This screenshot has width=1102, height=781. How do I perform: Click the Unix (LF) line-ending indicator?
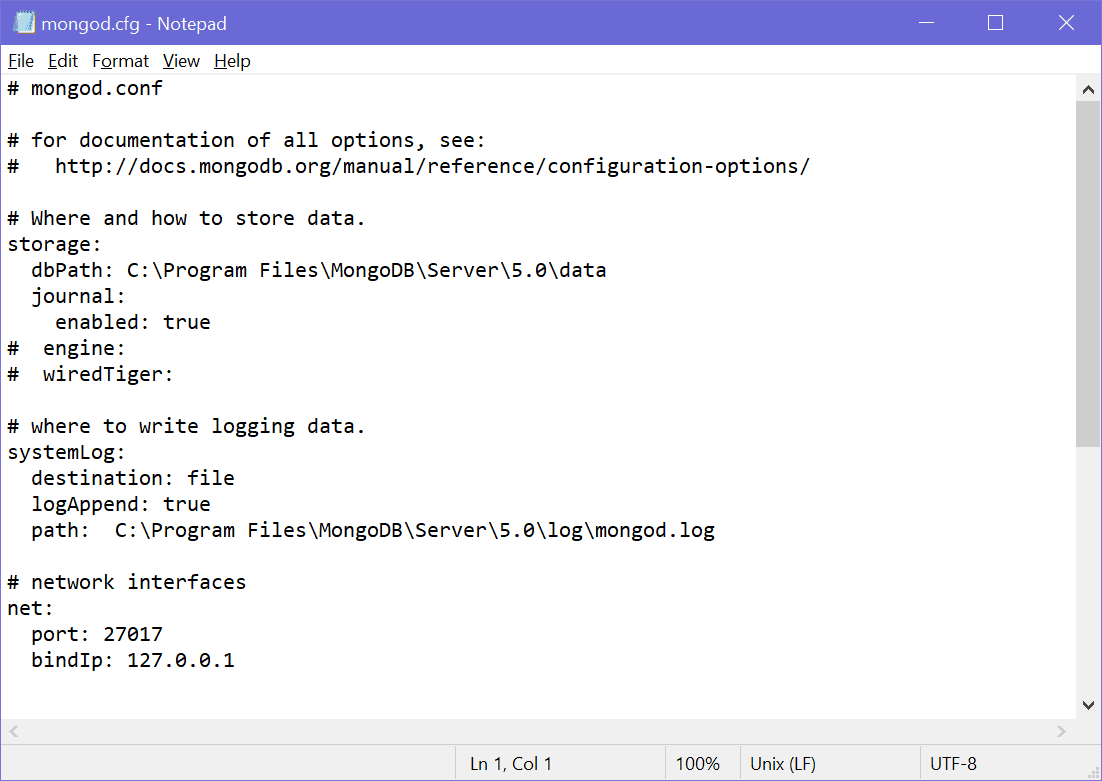[x=783, y=763]
